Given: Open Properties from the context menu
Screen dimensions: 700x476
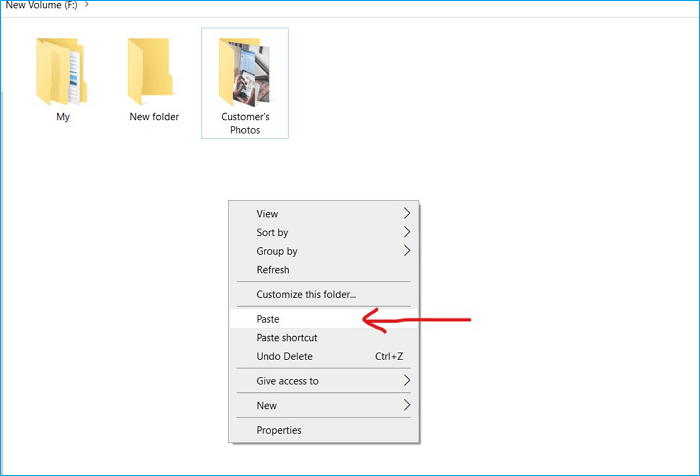Looking at the screenshot, I should (279, 430).
